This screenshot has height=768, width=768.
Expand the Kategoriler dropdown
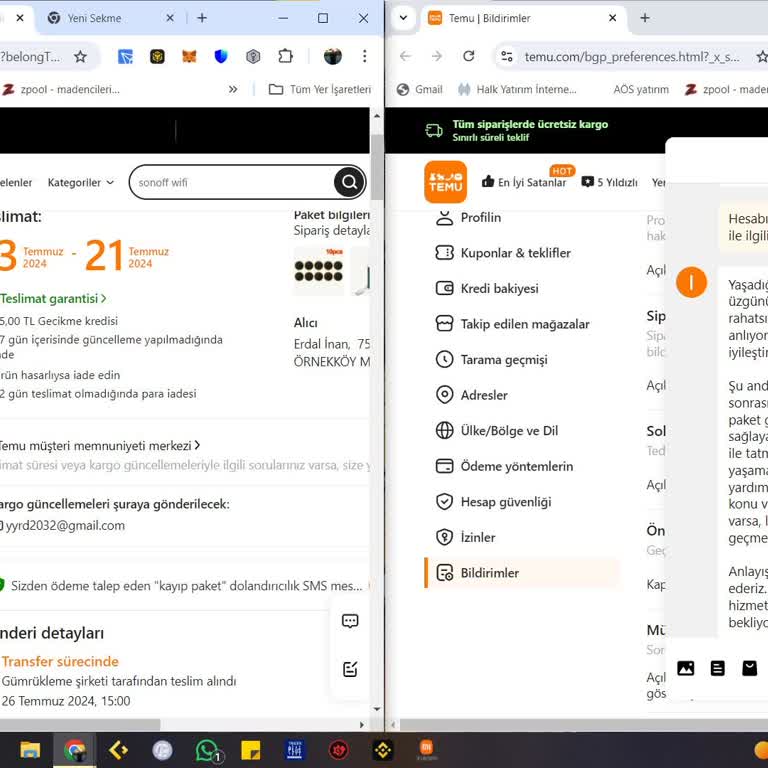tap(81, 183)
